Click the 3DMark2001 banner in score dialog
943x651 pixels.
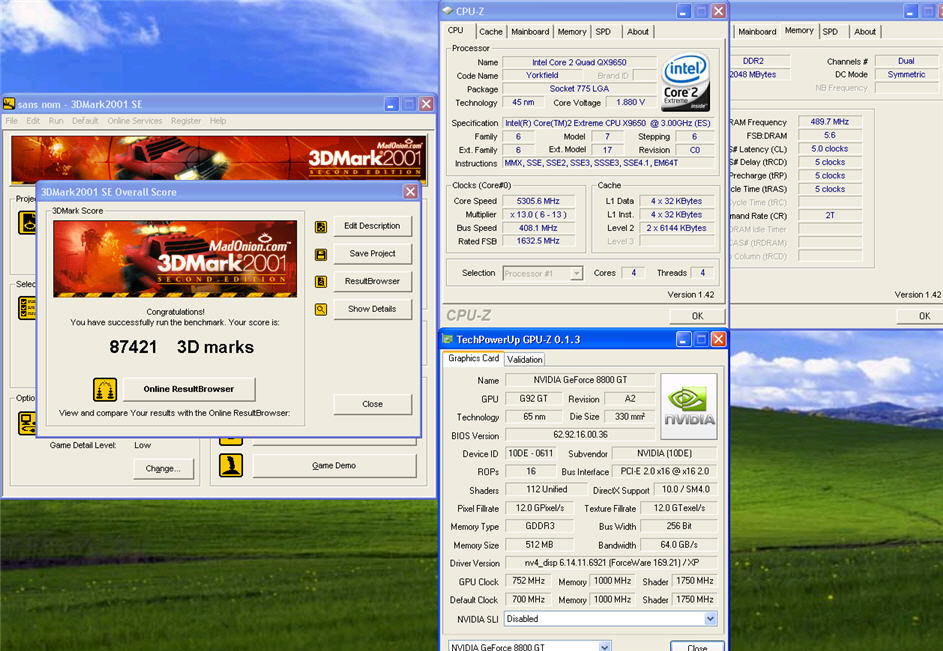[x=175, y=259]
